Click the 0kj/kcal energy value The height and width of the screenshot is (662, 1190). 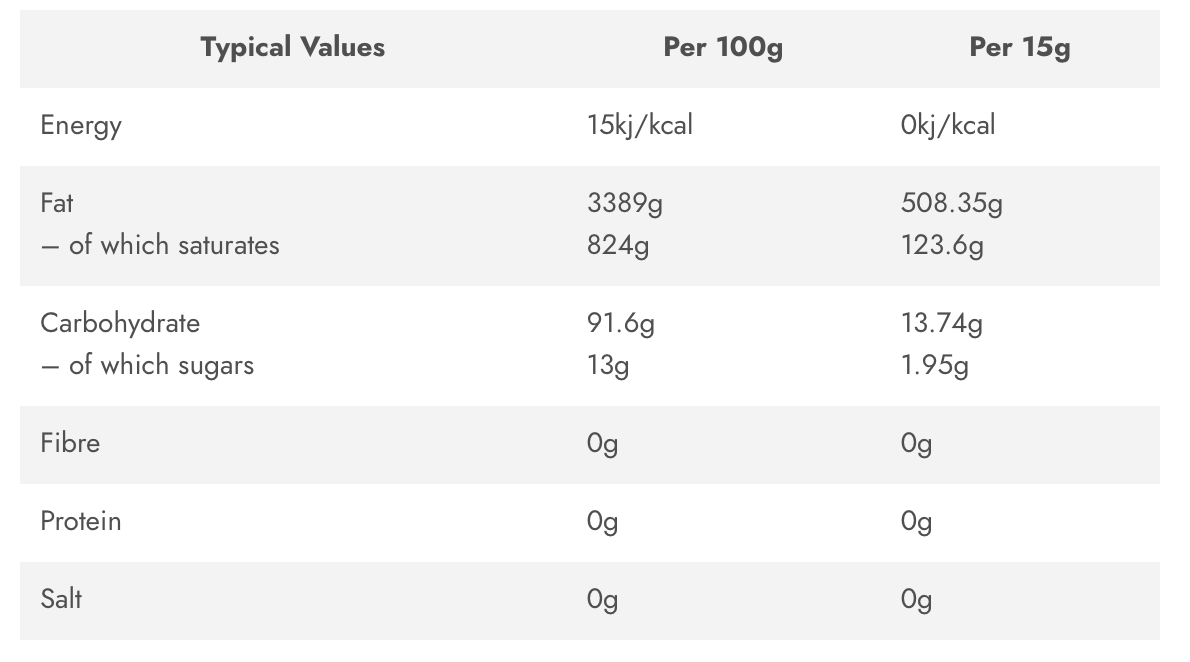click(x=947, y=125)
